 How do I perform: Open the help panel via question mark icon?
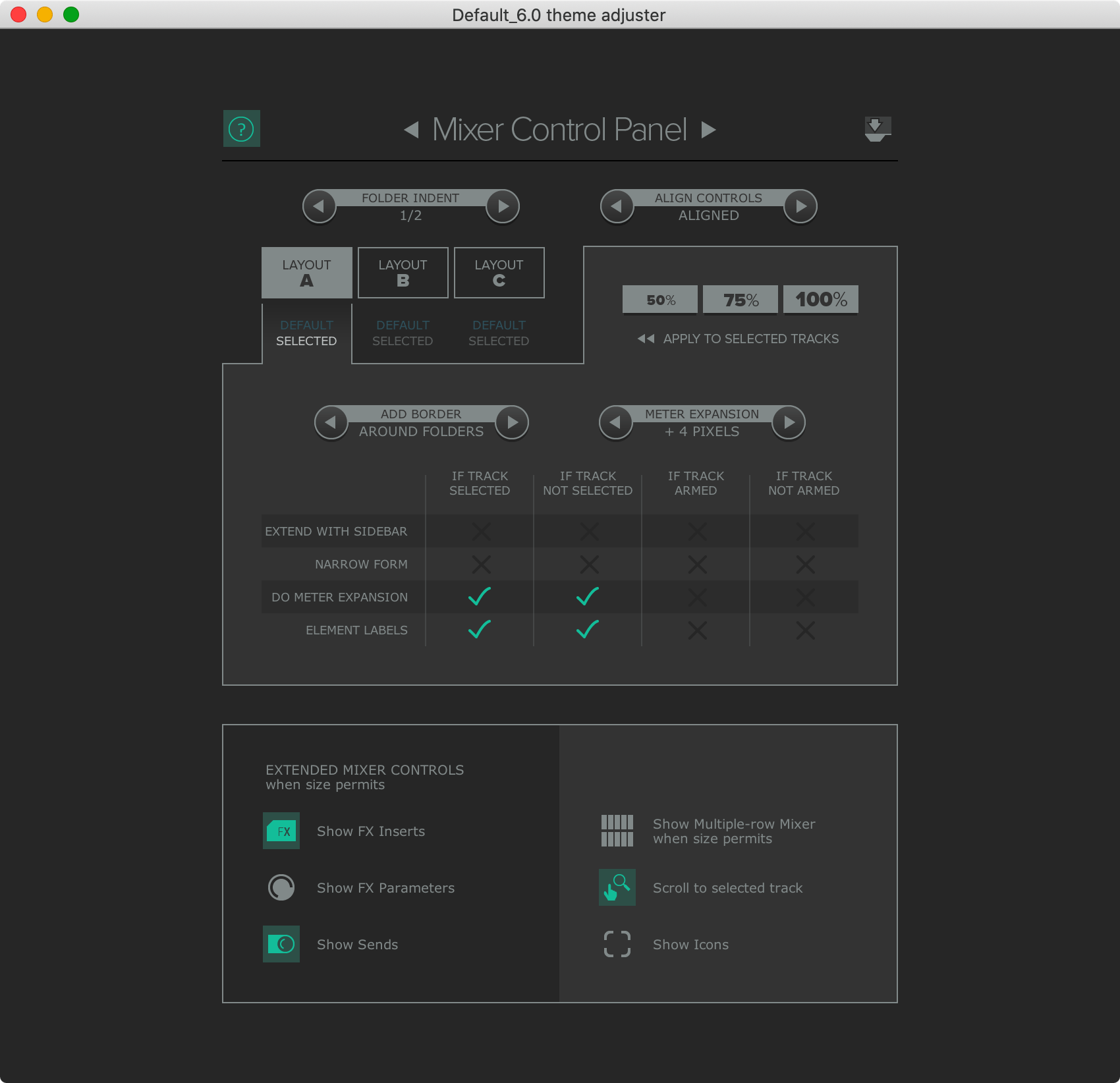pyautogui.click(x=241, y=129)
